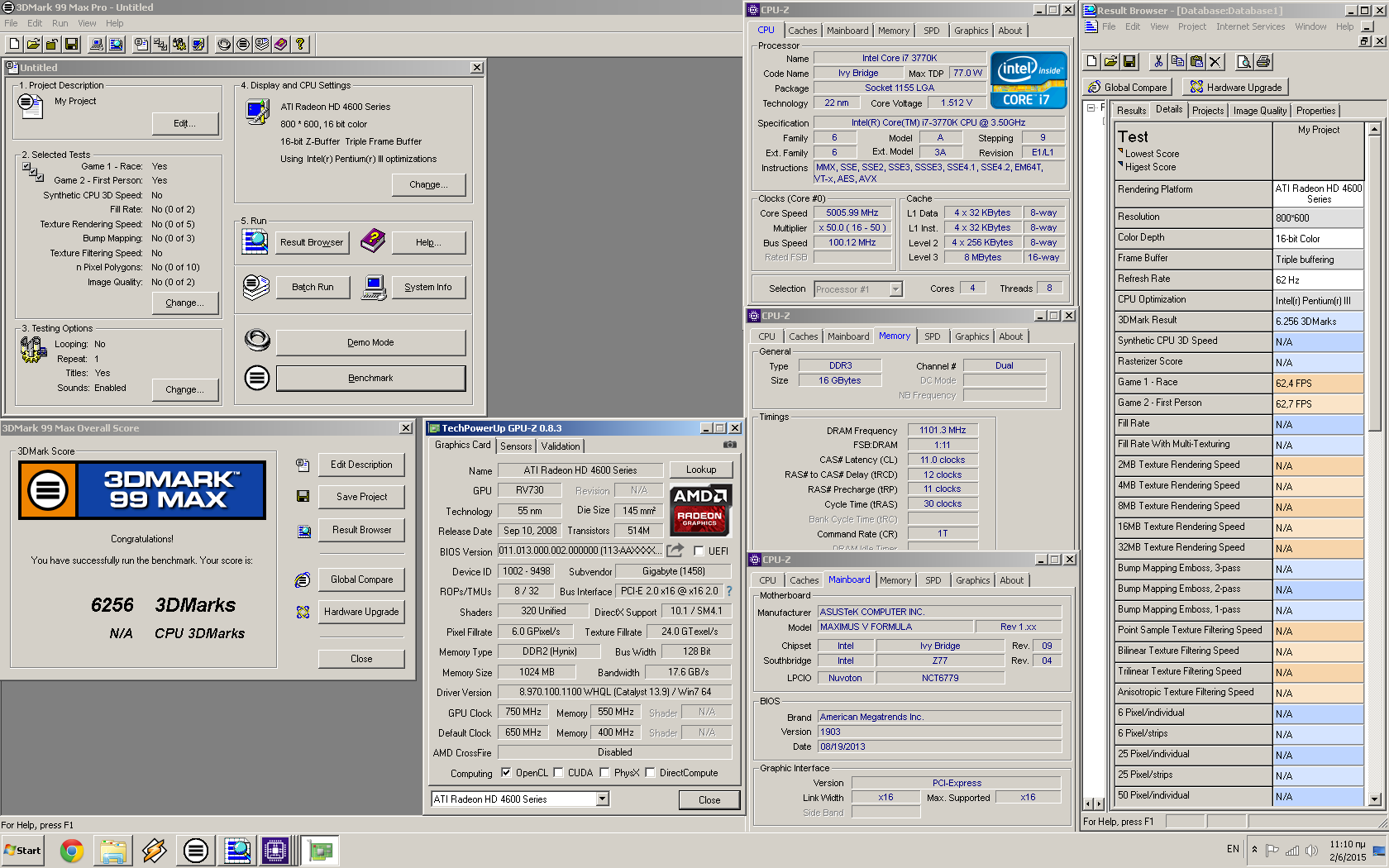Click EN language indicator in system tray
The image size is (1389, 868).
pyautogui.click(x=1233, y=849)
